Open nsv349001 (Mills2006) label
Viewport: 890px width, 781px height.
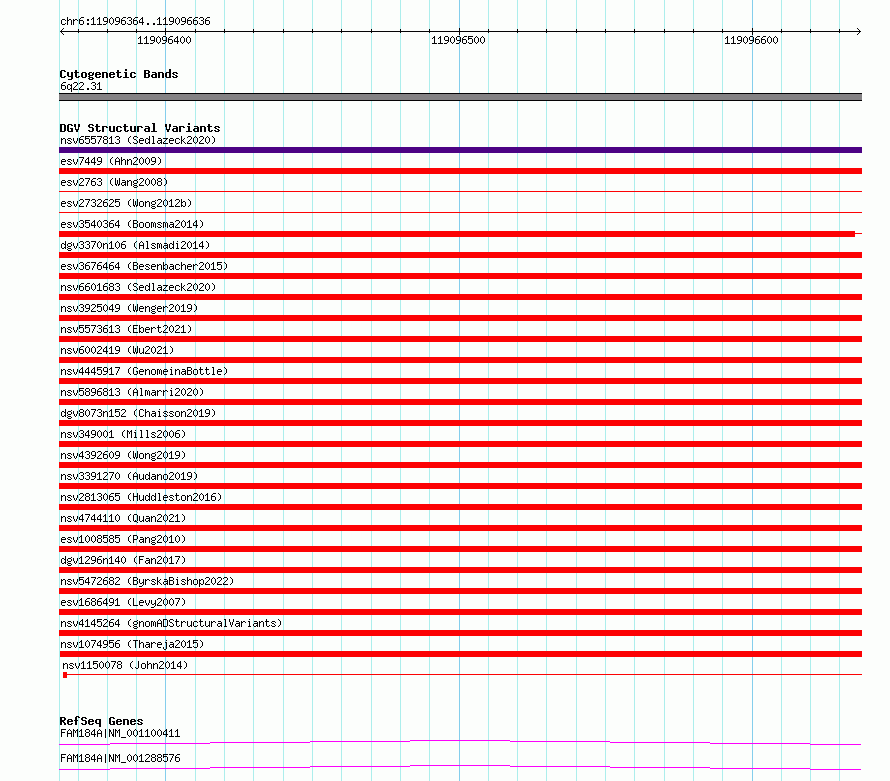123,434
